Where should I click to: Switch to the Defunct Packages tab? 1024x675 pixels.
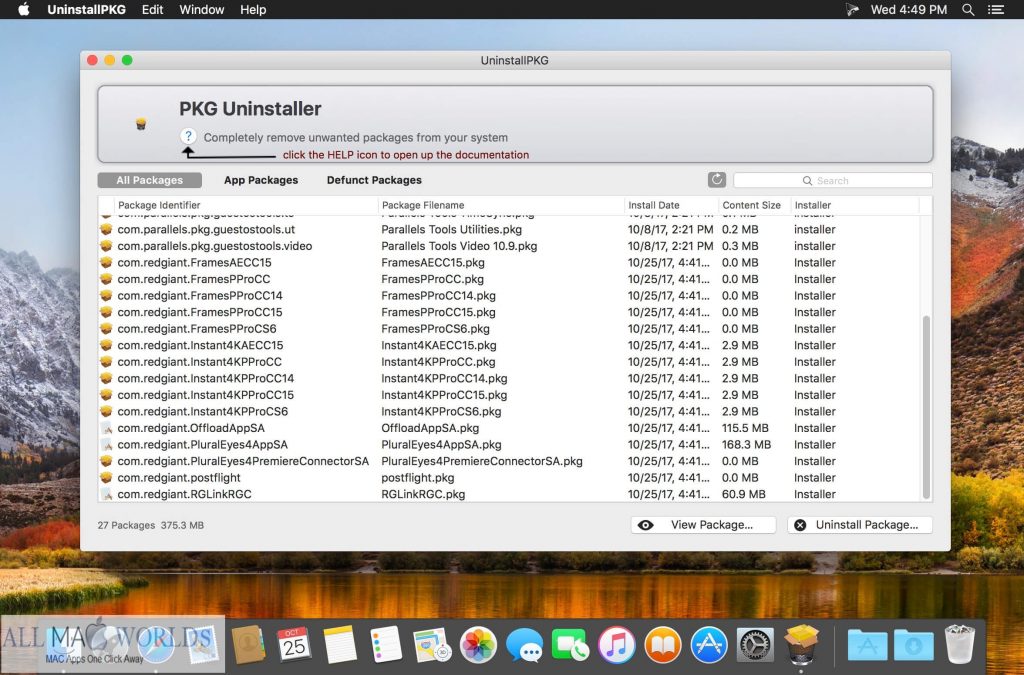pyautogui.click(x=374, y=180)
